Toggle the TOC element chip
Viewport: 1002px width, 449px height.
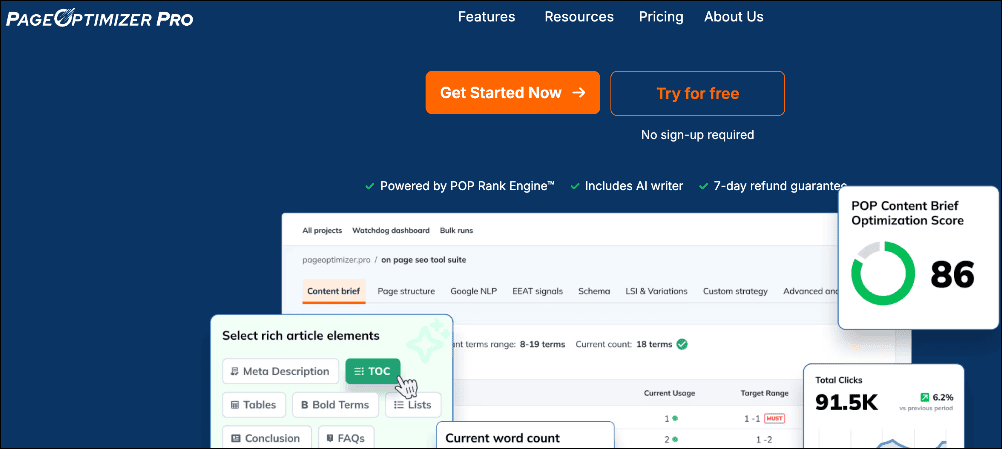[373, 371]
